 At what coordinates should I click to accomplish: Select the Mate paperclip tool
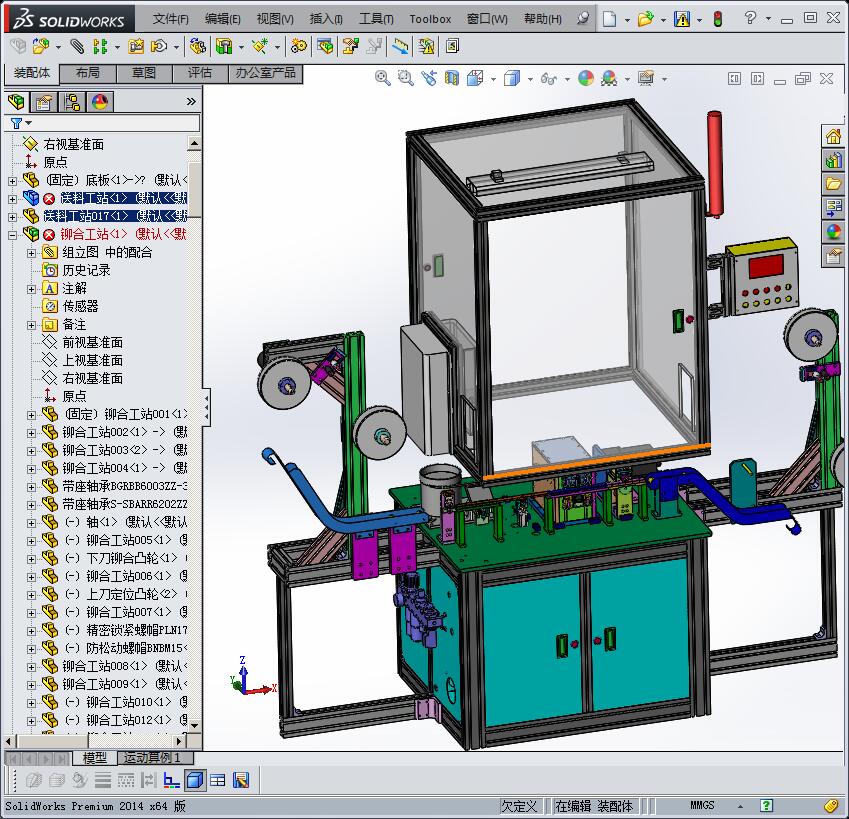[x=77, y=47]
